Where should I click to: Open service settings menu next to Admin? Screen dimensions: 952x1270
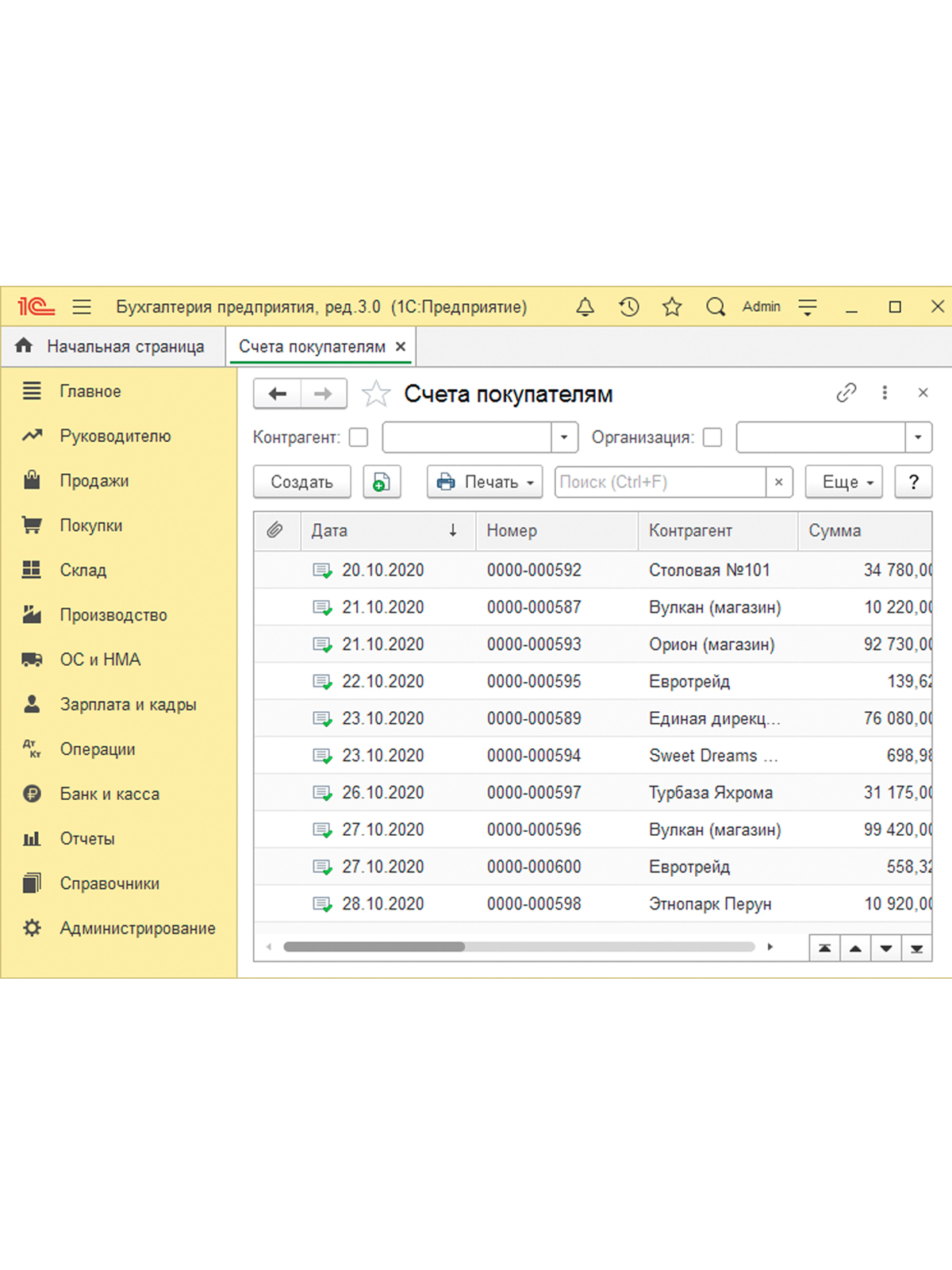pos(808,307)
